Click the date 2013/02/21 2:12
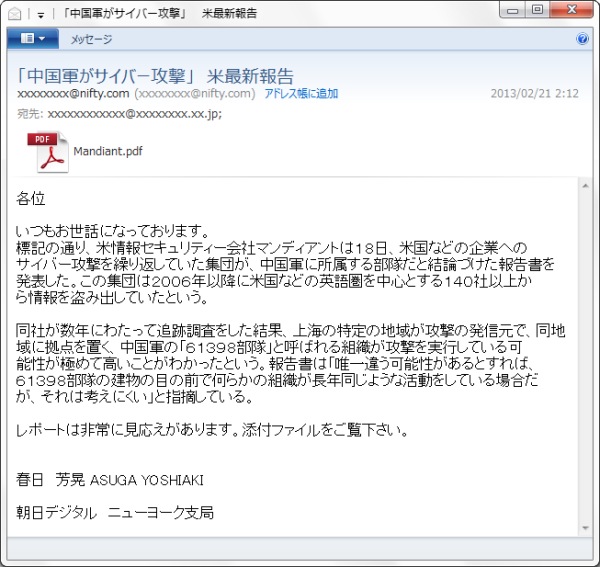 tap(535, 93)
